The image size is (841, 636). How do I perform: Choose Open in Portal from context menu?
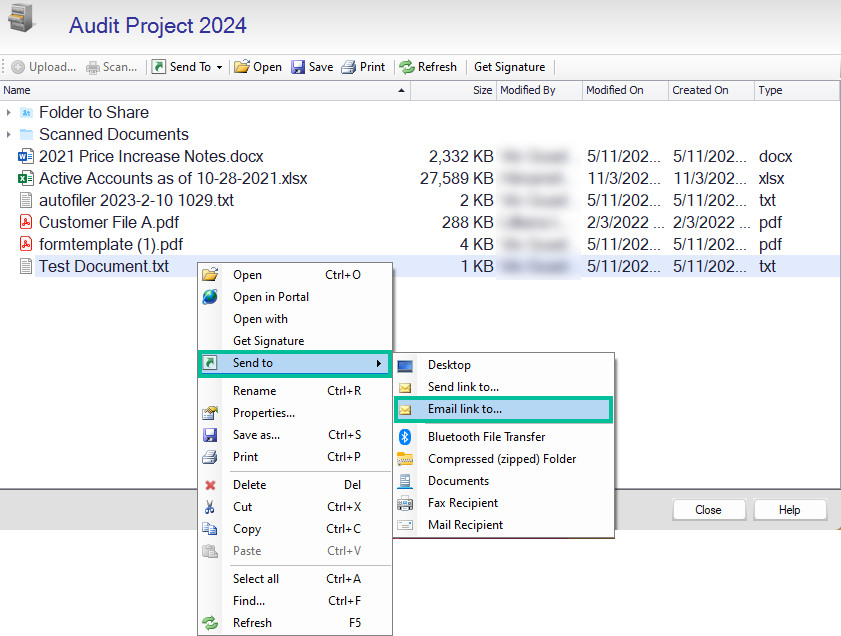295,297
